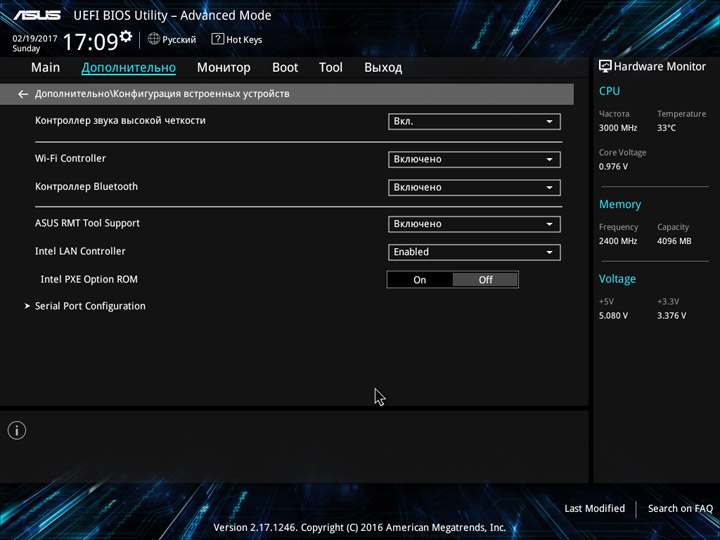The height and width of the screenshot is (540, 720).
Task: Select the Контроллер Bluetooth label
Action: point(86,186)
